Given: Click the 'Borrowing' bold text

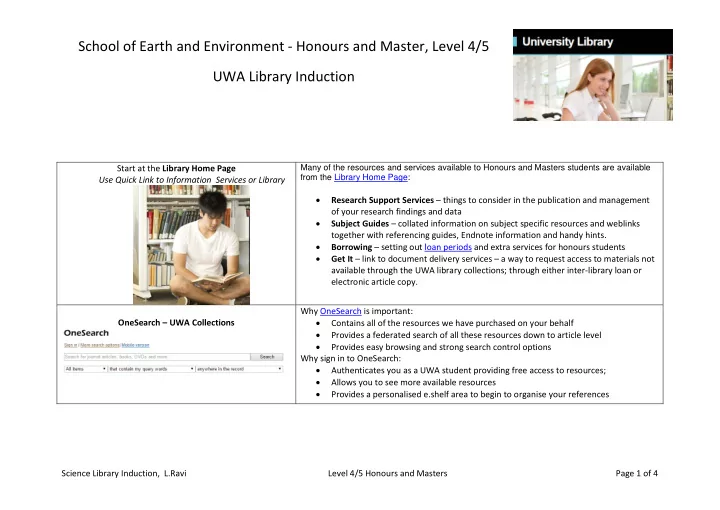Looking at the screenshot, I should [351, 247].
